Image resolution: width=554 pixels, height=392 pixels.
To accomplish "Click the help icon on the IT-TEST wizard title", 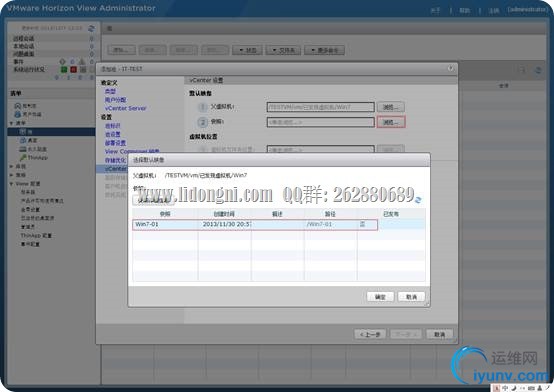I will (x=450, y=68).
